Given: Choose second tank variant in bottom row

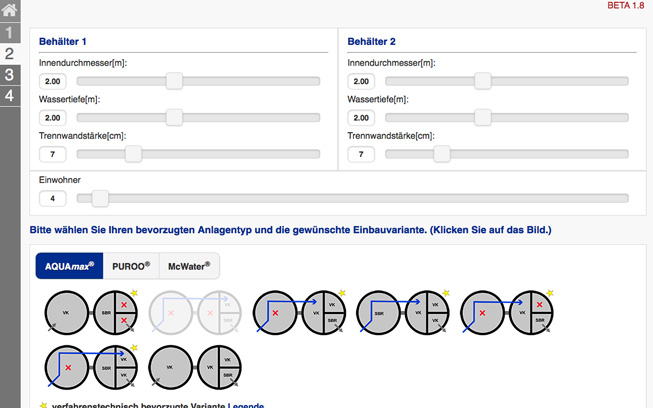Looking at the screenshot, I should 195,366.
